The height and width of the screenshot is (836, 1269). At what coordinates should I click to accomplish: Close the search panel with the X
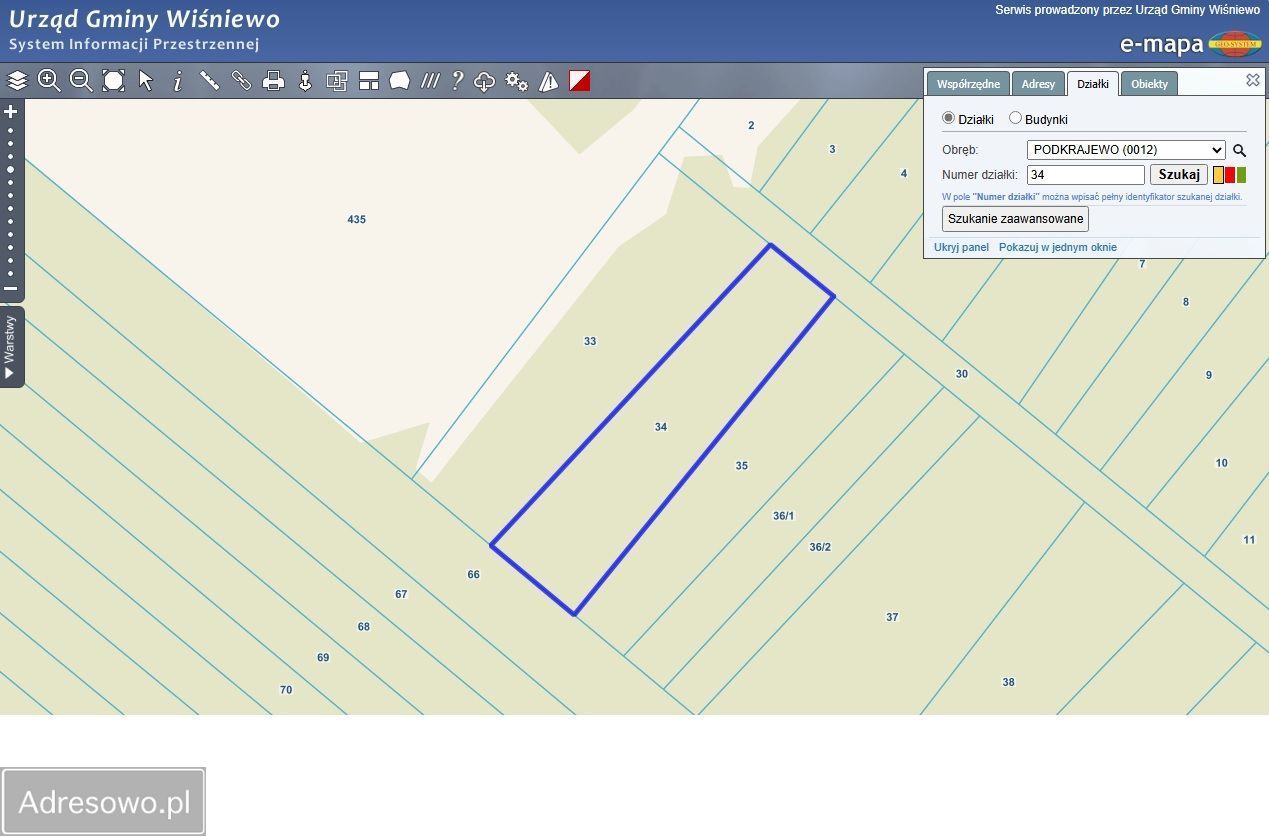1252,80
